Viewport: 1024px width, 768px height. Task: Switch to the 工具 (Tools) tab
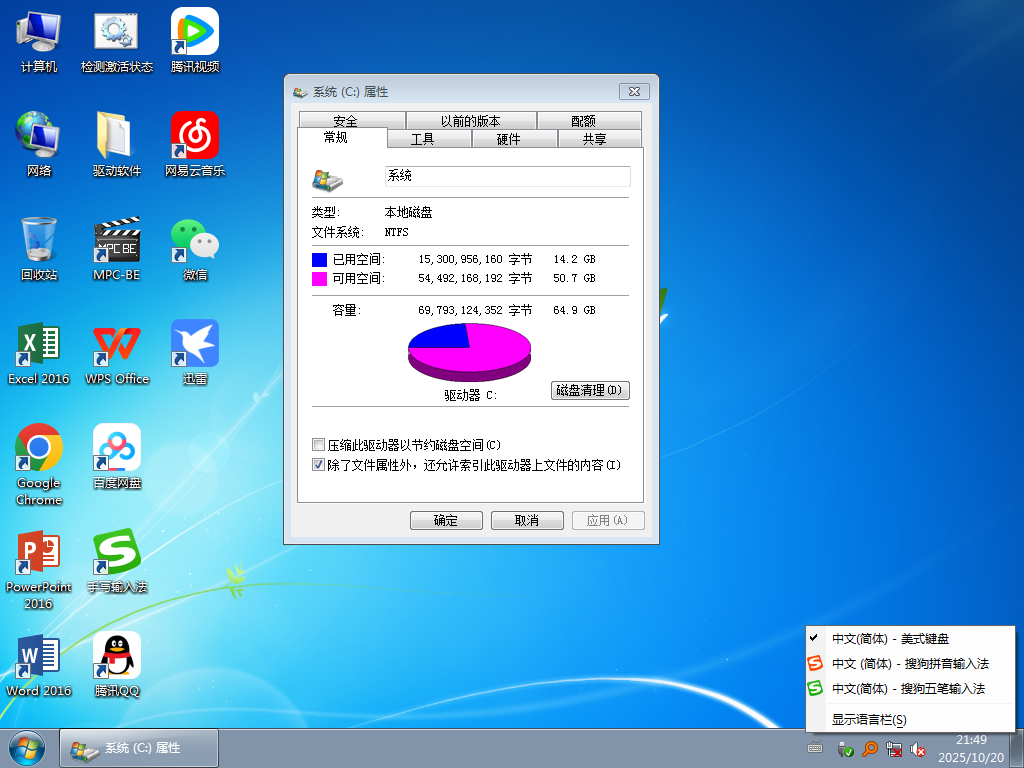pos(423,139)
